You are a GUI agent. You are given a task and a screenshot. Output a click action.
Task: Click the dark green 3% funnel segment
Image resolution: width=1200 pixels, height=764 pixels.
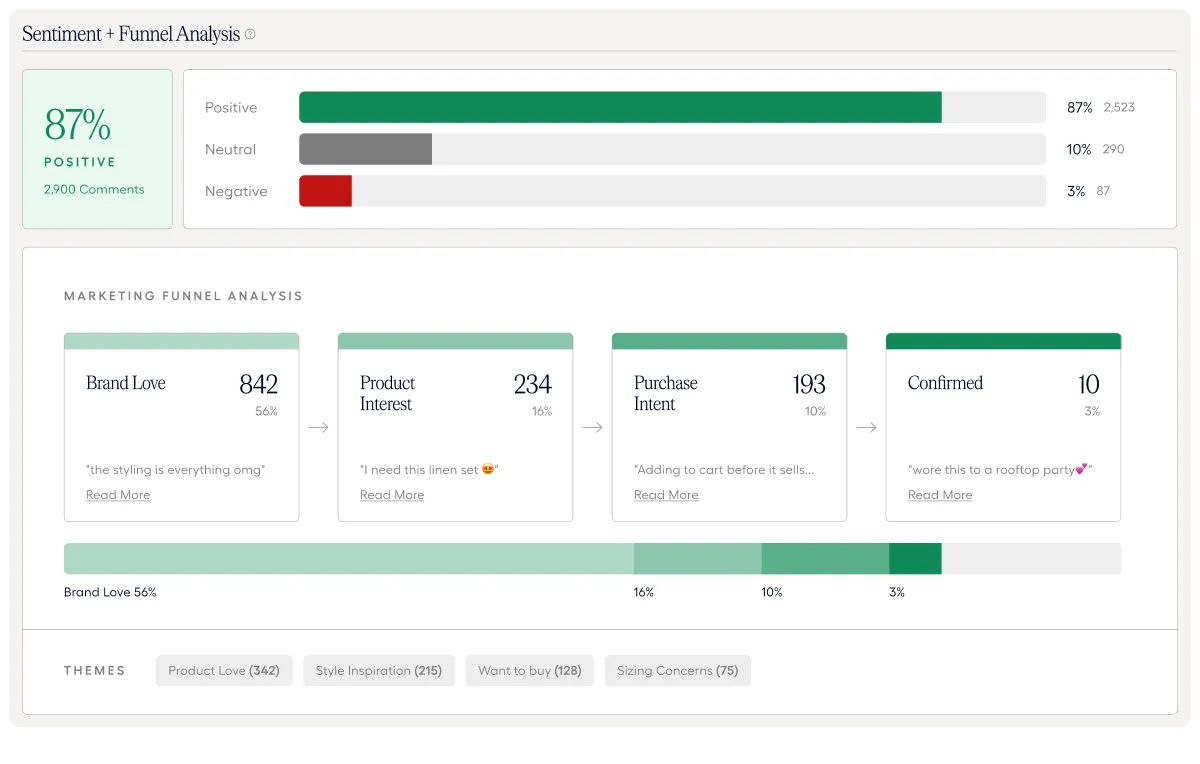point(915,559)
